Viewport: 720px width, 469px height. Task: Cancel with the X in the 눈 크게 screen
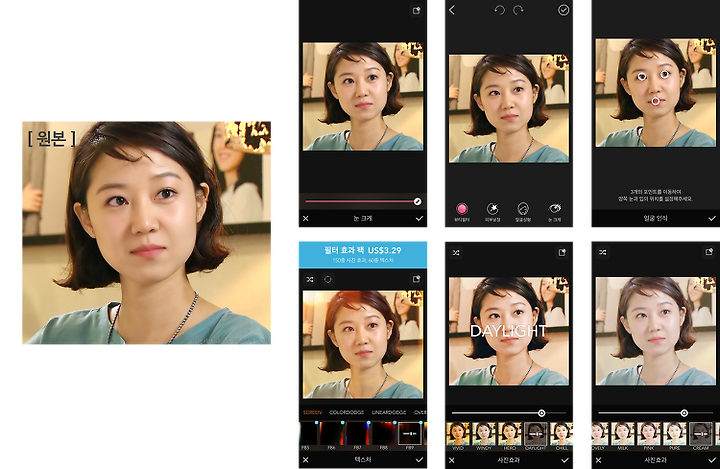(x=306, y=219)
